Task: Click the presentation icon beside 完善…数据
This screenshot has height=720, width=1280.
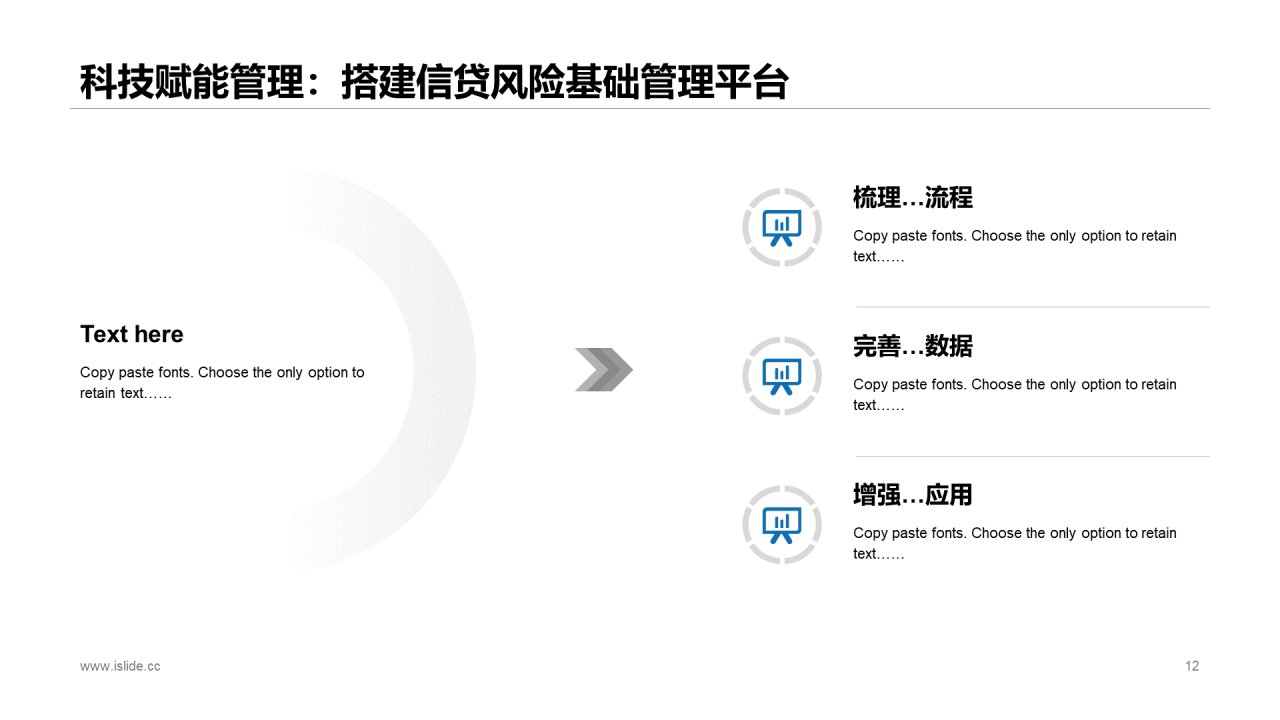Action: point(782,376)
